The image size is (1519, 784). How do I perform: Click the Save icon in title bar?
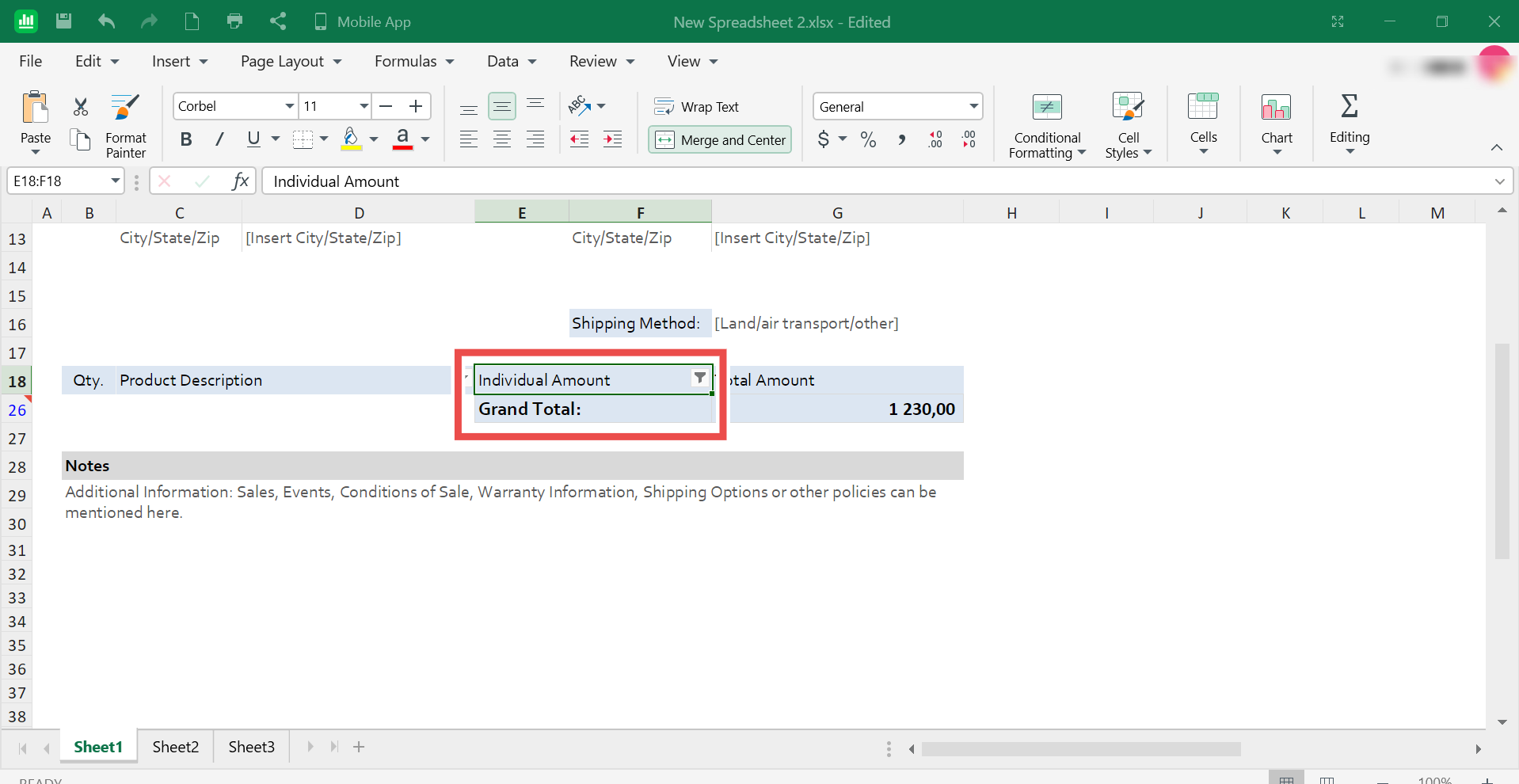(64, 21)
